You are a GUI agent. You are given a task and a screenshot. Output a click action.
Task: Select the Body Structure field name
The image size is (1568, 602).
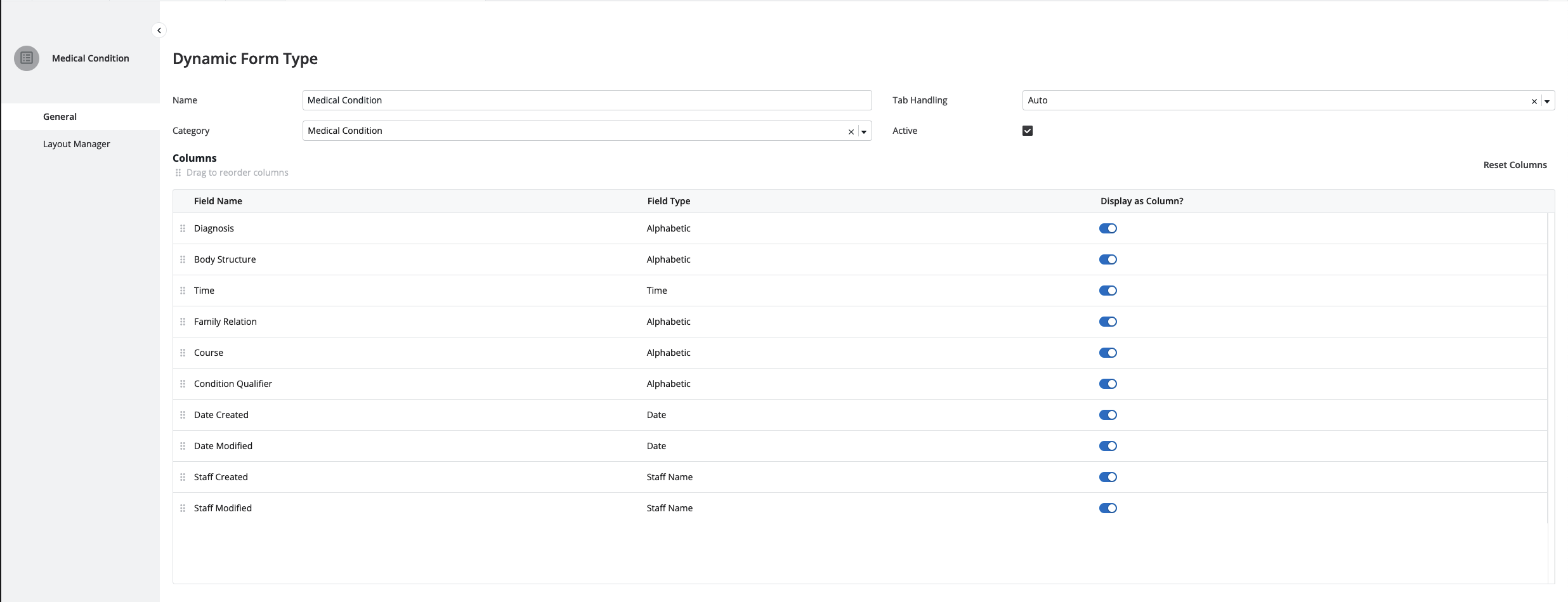[x=225, y=259]
